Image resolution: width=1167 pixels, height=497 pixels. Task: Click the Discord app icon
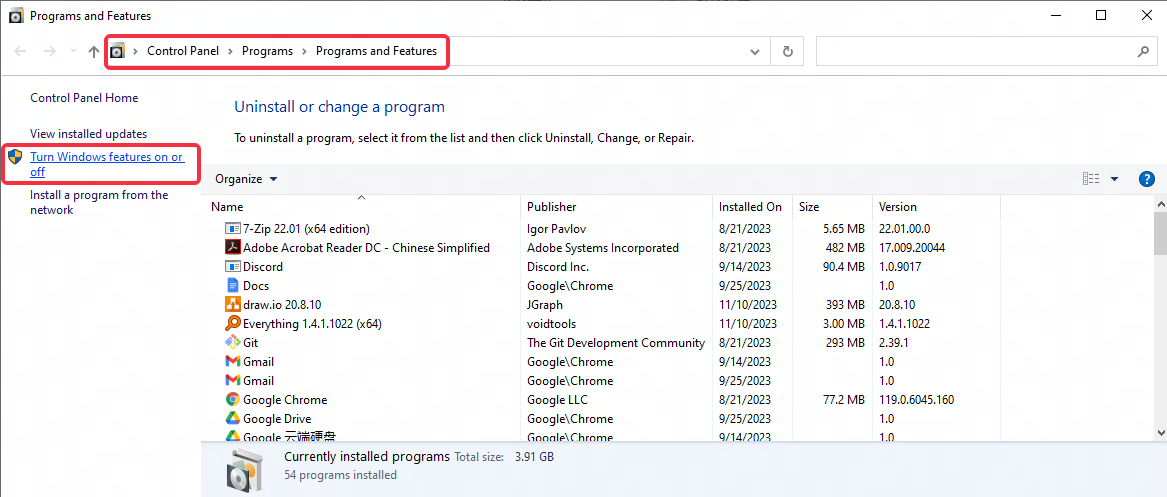point(233,267)
